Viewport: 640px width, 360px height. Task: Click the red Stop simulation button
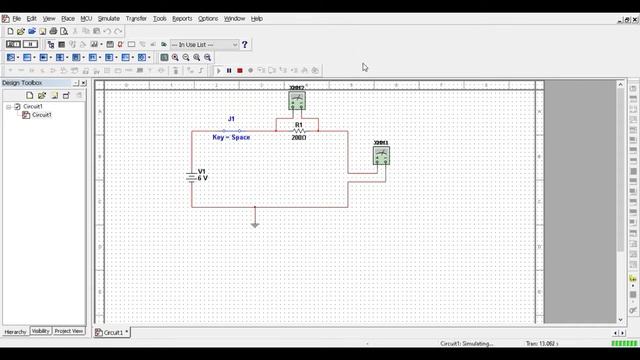[x=240, y=71]
